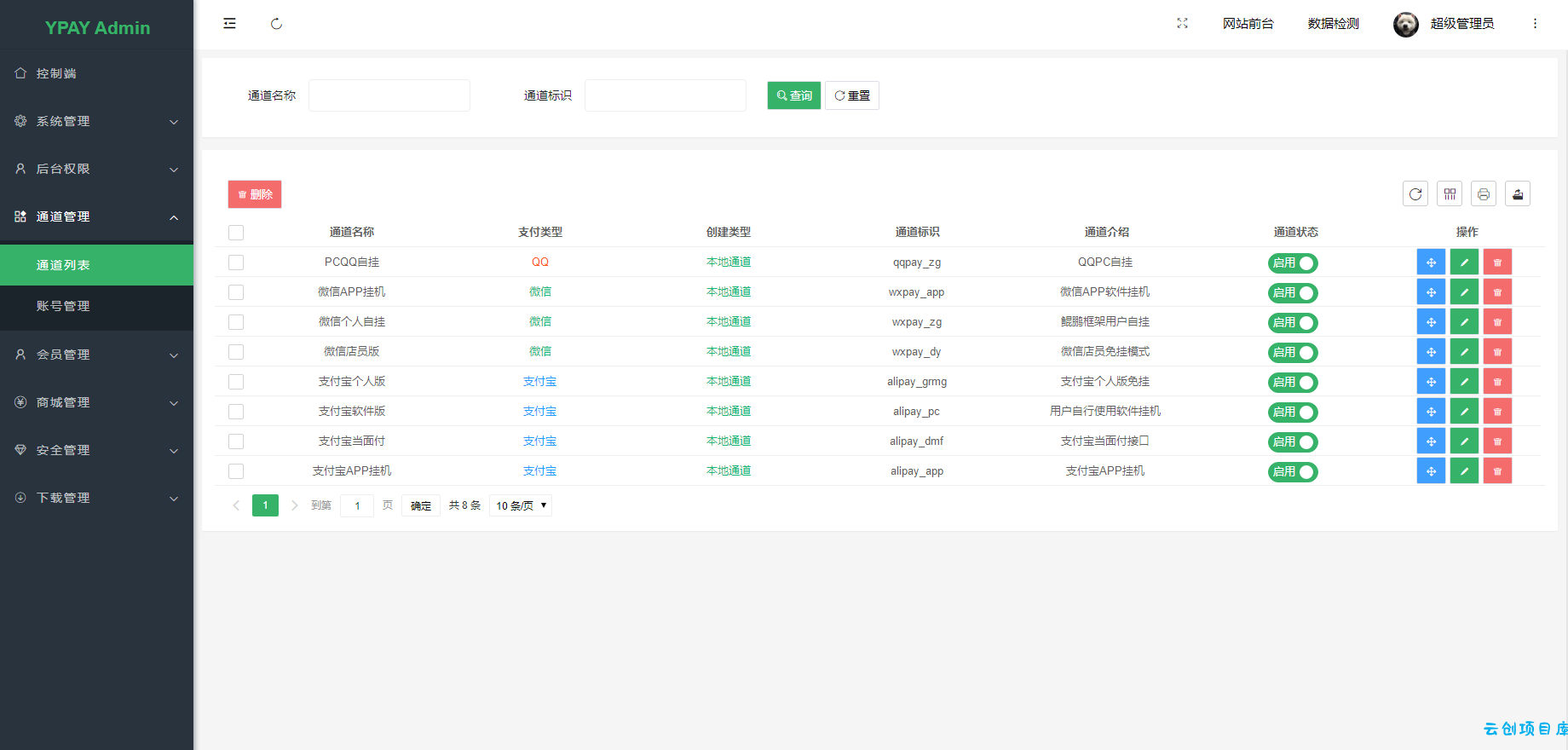Click the export icon above table
The height and width of the screenshot is (750, 1568).
tap(1518, 194)
